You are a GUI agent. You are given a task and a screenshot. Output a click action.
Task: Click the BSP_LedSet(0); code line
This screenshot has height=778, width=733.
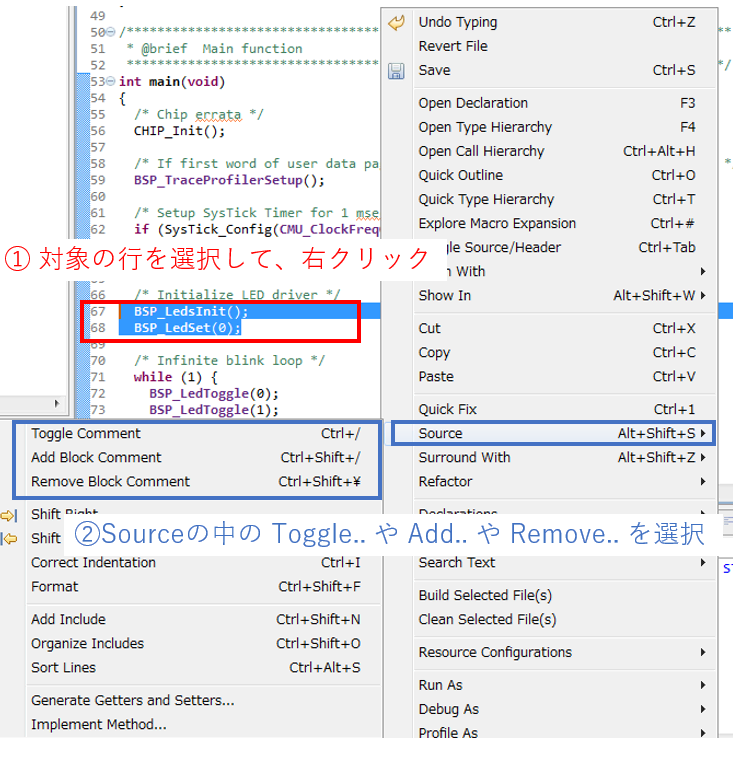coord(187,327)
